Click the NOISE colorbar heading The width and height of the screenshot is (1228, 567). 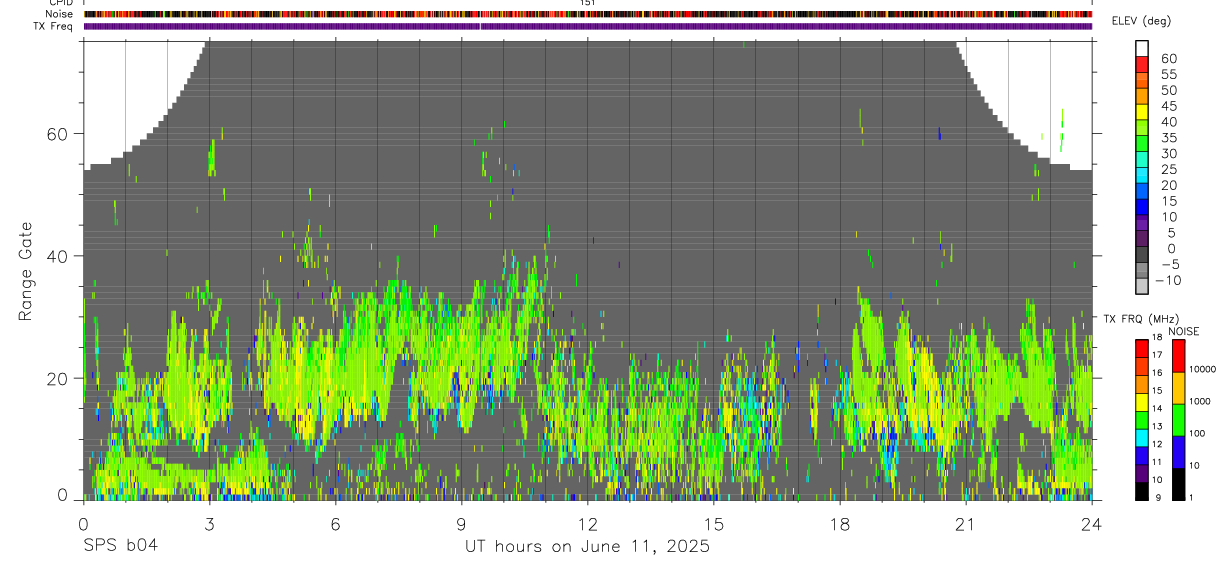1183,331
